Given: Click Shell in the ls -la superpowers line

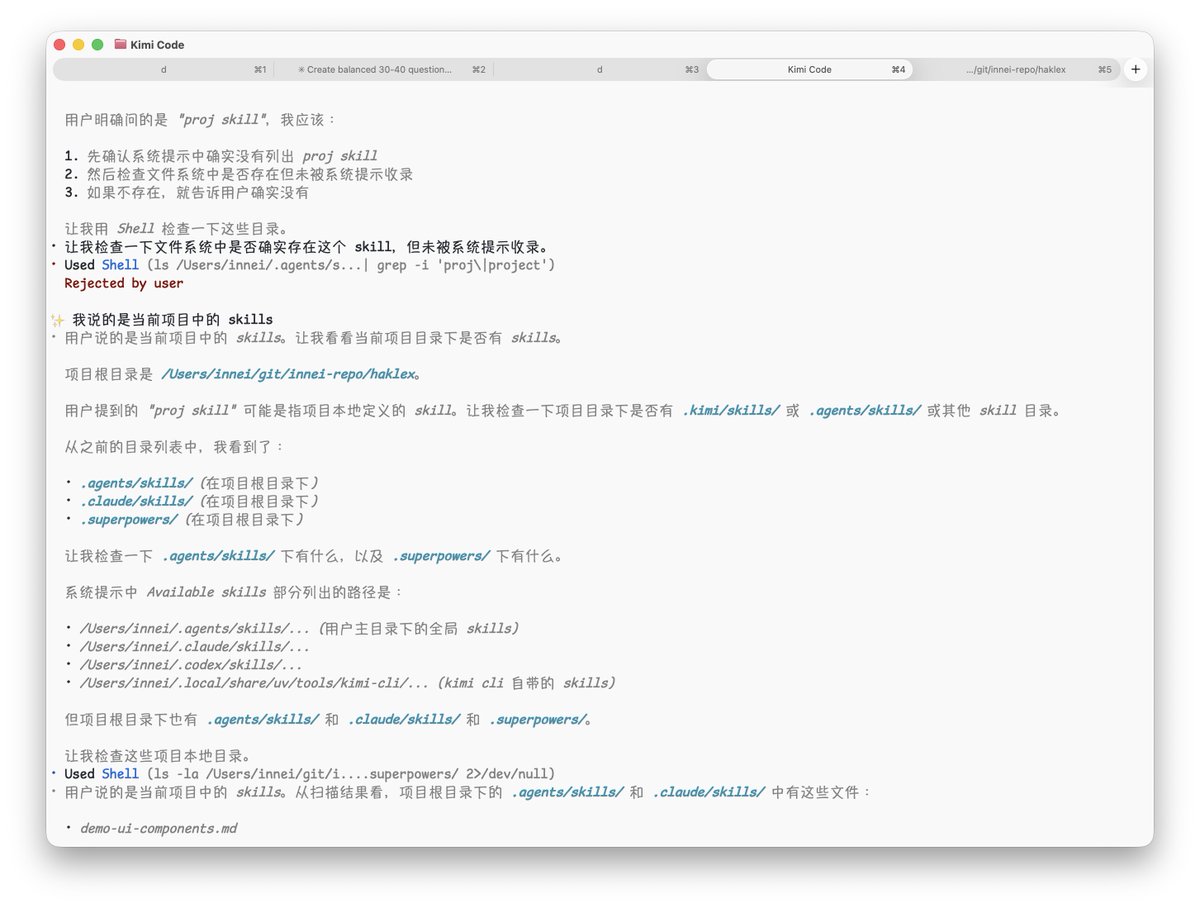Looking at the screenshot, I should click(120, 774).
